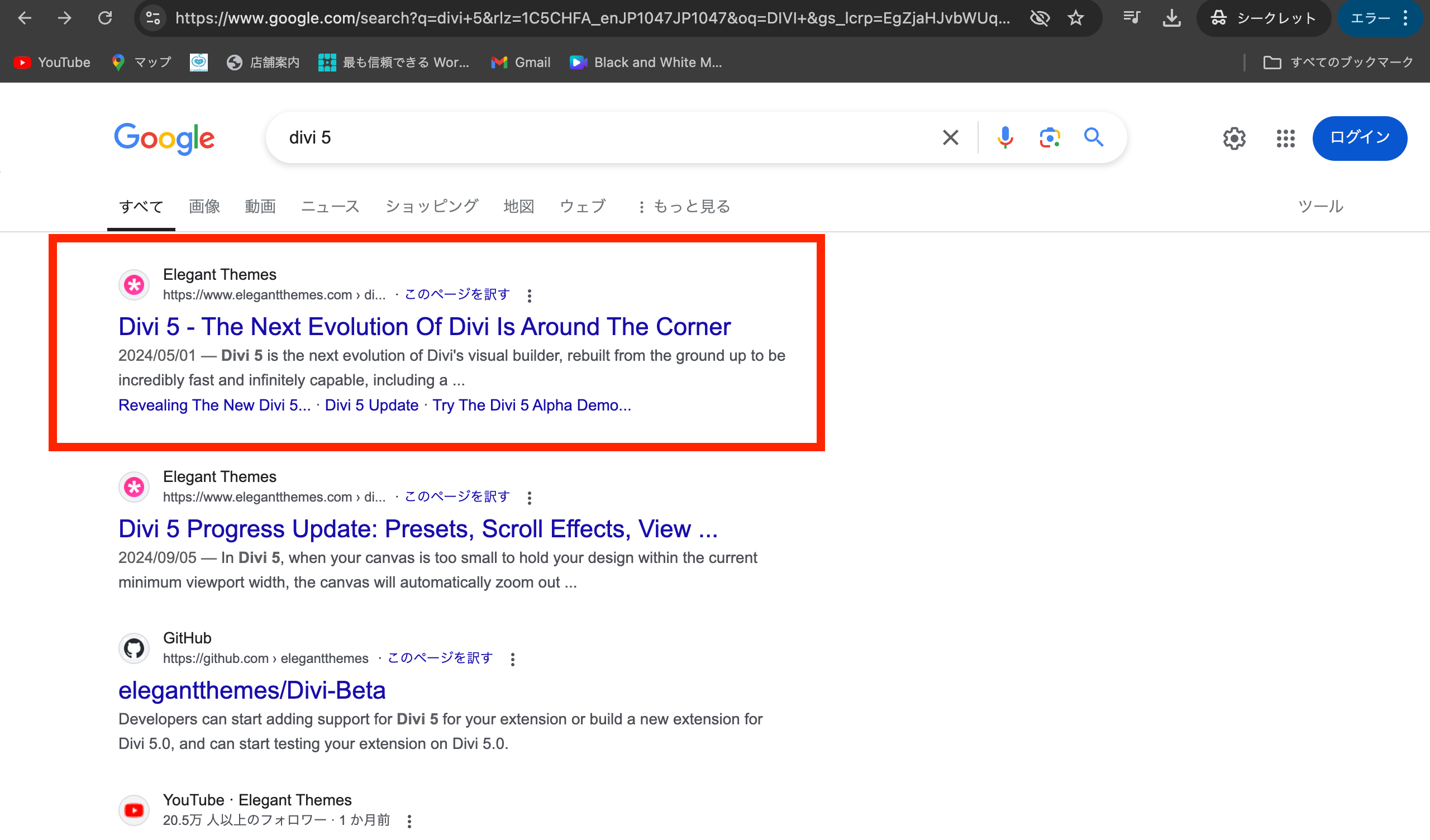The width and height of the screenshot is (1430, 840).
Task: Click the YouTube favicon in the results list
Action: (134, 810)
